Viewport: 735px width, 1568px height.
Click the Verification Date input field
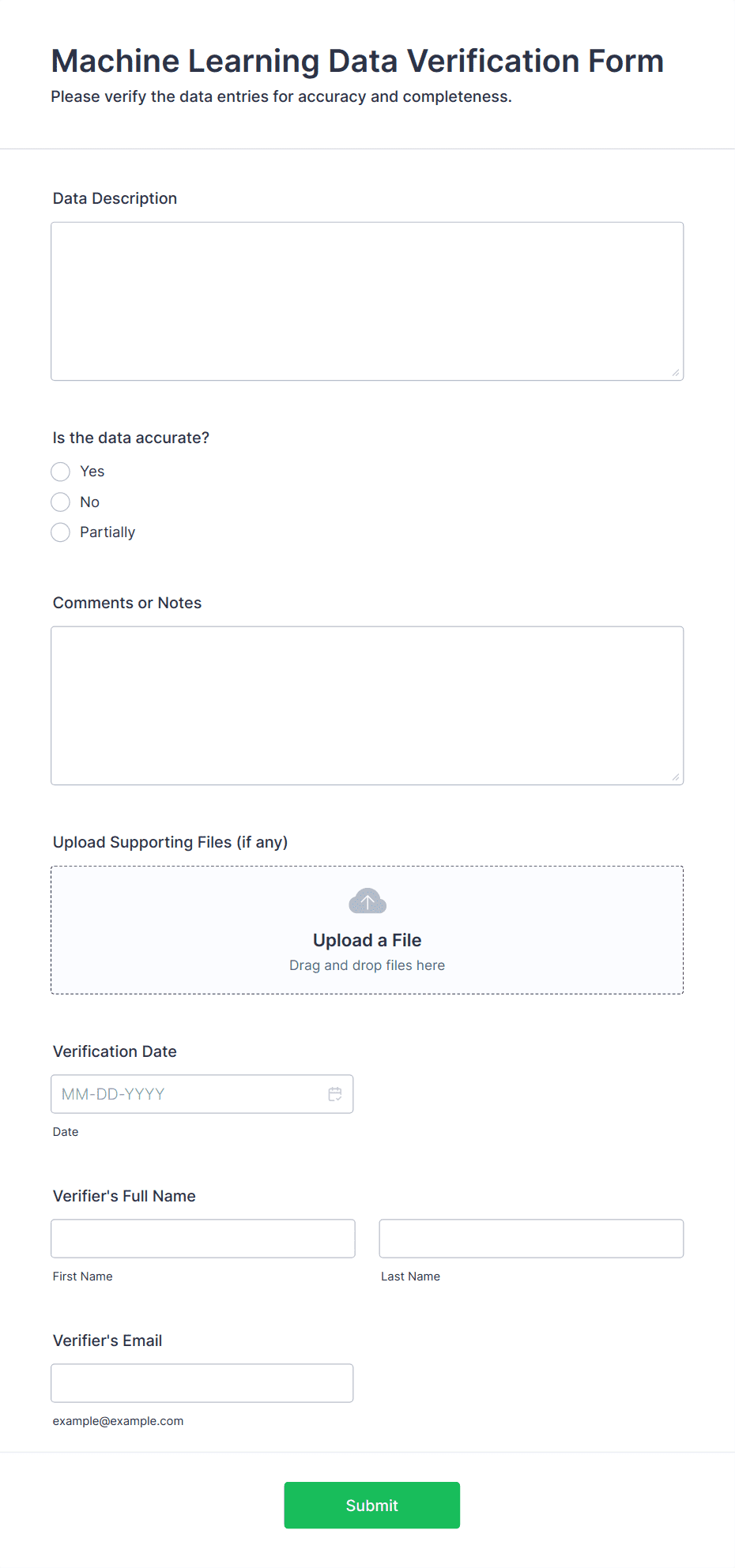click(202, 1094)
